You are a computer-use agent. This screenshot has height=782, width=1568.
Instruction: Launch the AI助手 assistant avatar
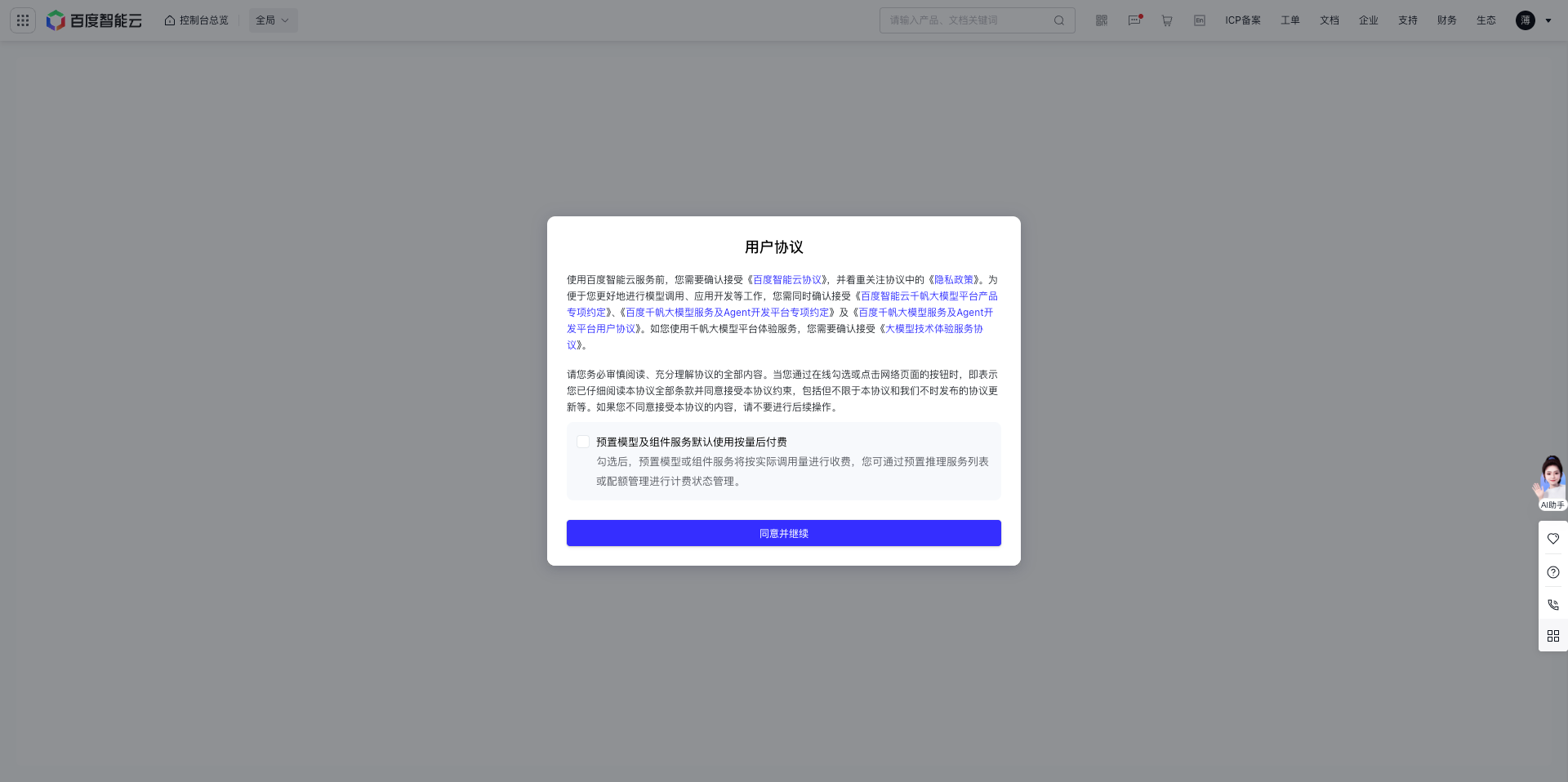coord(1551,476)
